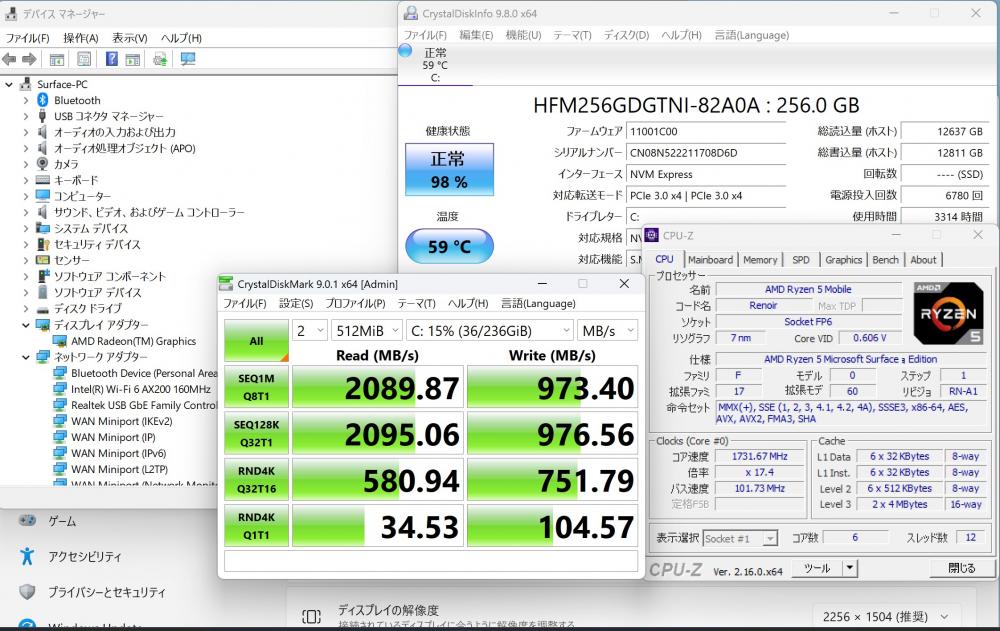Open プロファイル(P) menu in CrystalDiskMark

point(355,304)
